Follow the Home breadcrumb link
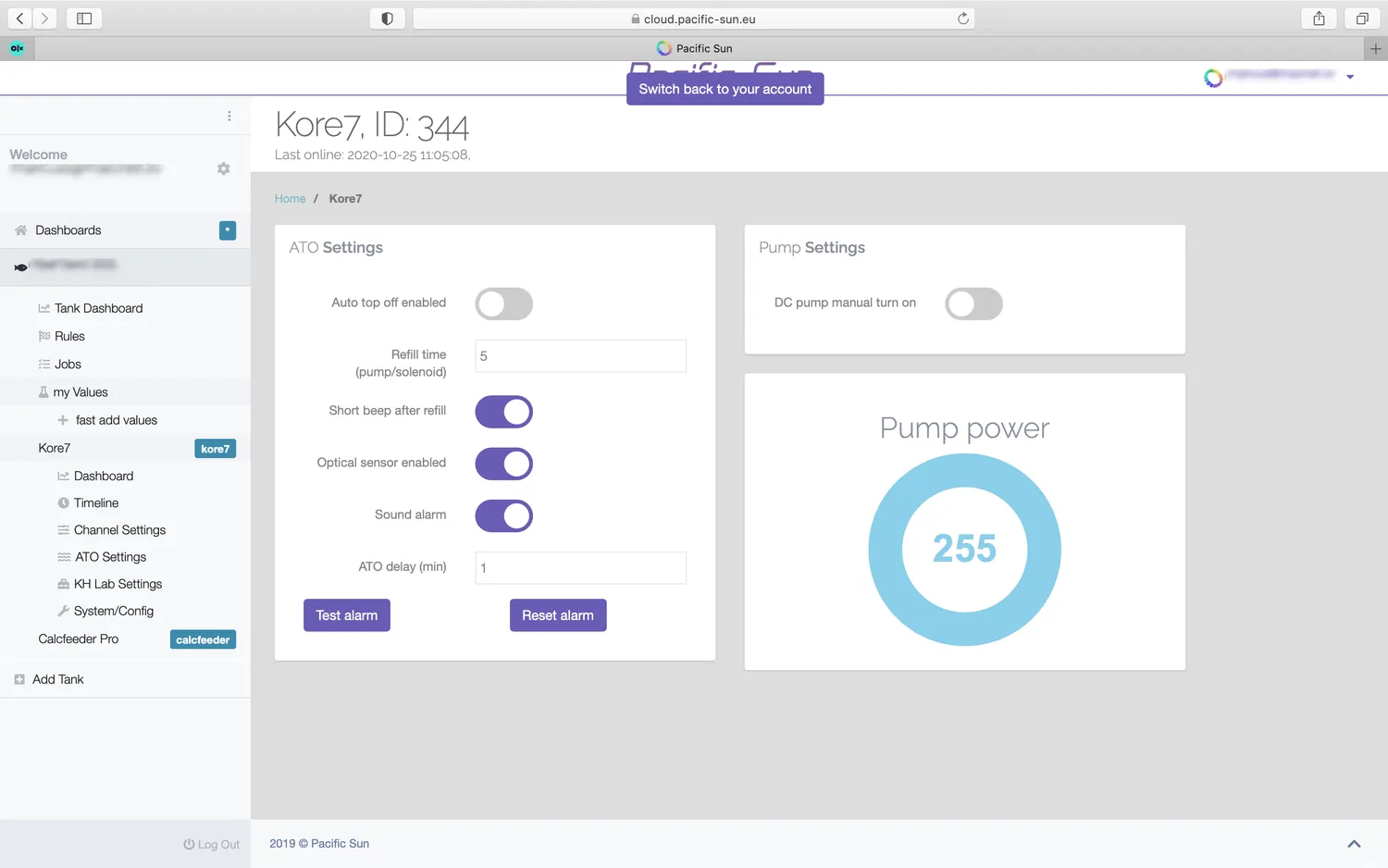 (x=290, y=199)
